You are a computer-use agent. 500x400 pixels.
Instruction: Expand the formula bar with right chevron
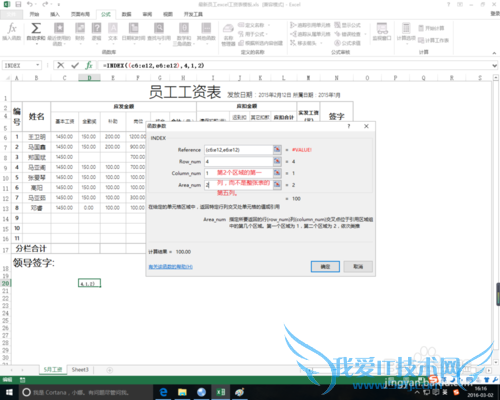click(495, 66)
